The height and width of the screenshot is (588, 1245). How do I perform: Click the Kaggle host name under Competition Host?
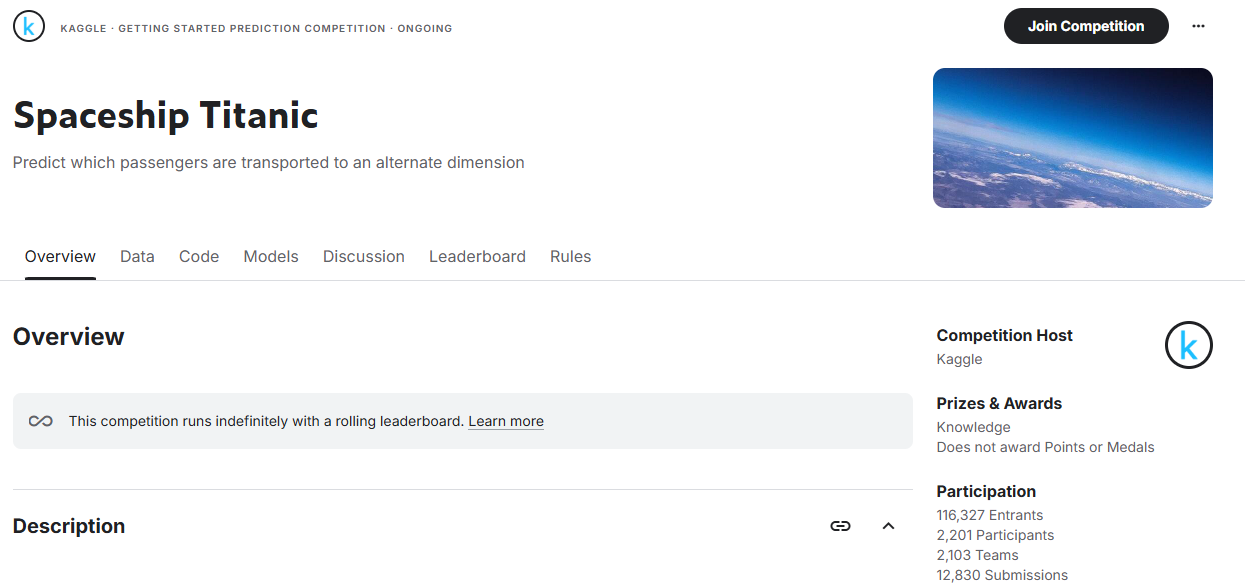[959, 359]
